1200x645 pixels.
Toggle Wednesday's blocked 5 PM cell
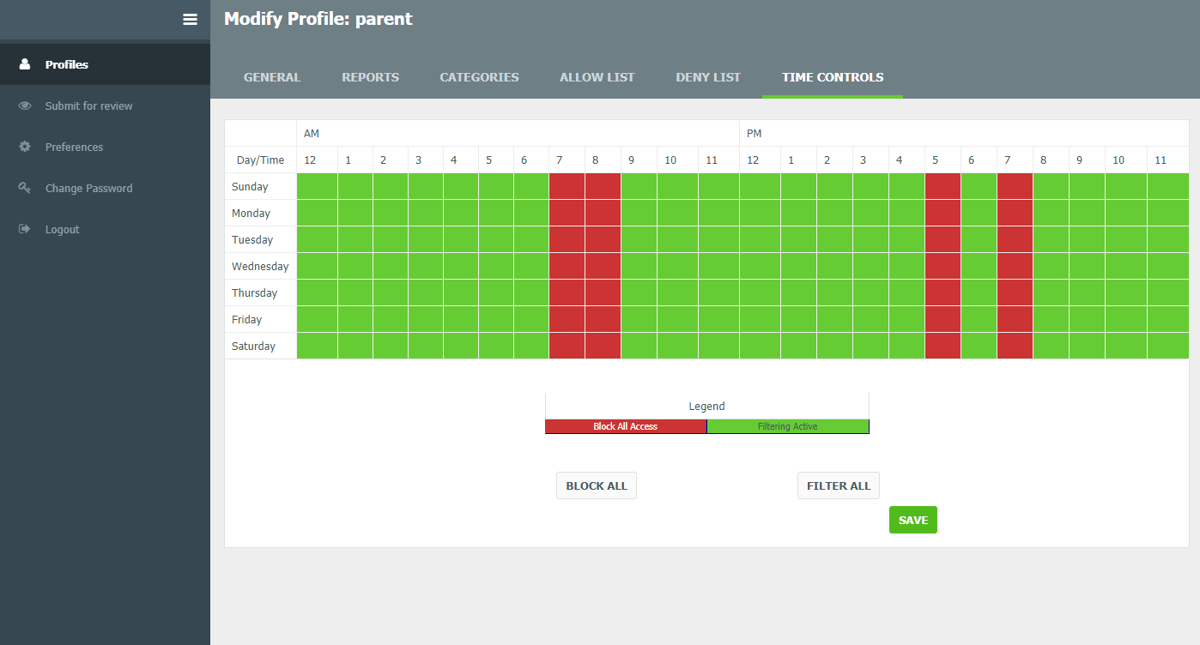[x=942, y=266]
